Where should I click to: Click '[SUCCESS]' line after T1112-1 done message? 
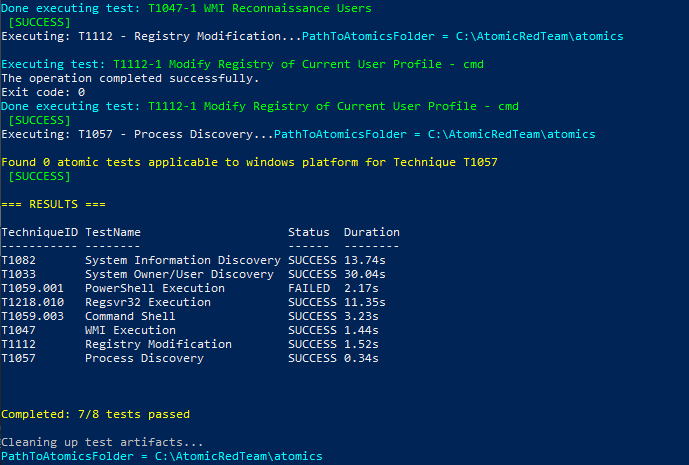[40, 120]
